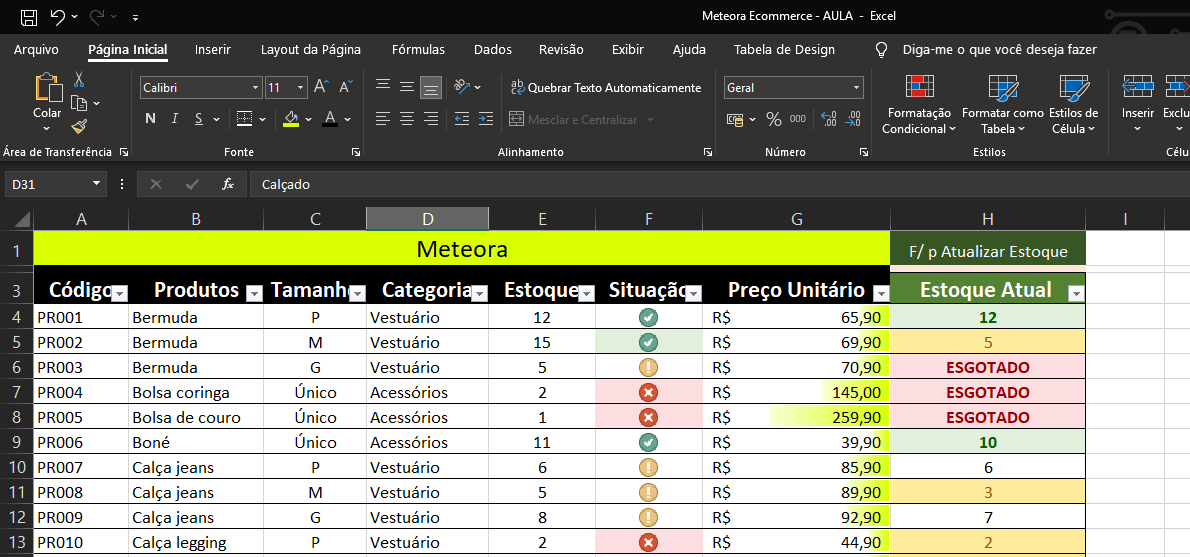Screen dimensions: 1190x557
Task: Select the Dados tab
Action: pos(493,50)
